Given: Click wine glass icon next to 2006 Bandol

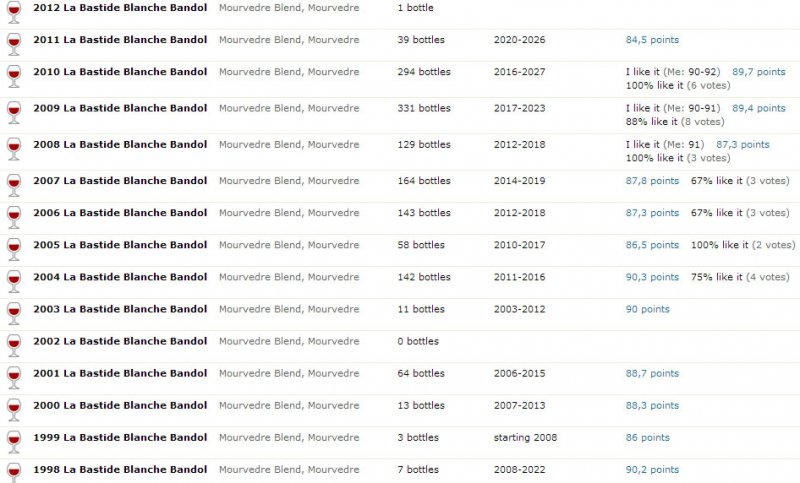Looking at the screenshot, I should (14, 217).
